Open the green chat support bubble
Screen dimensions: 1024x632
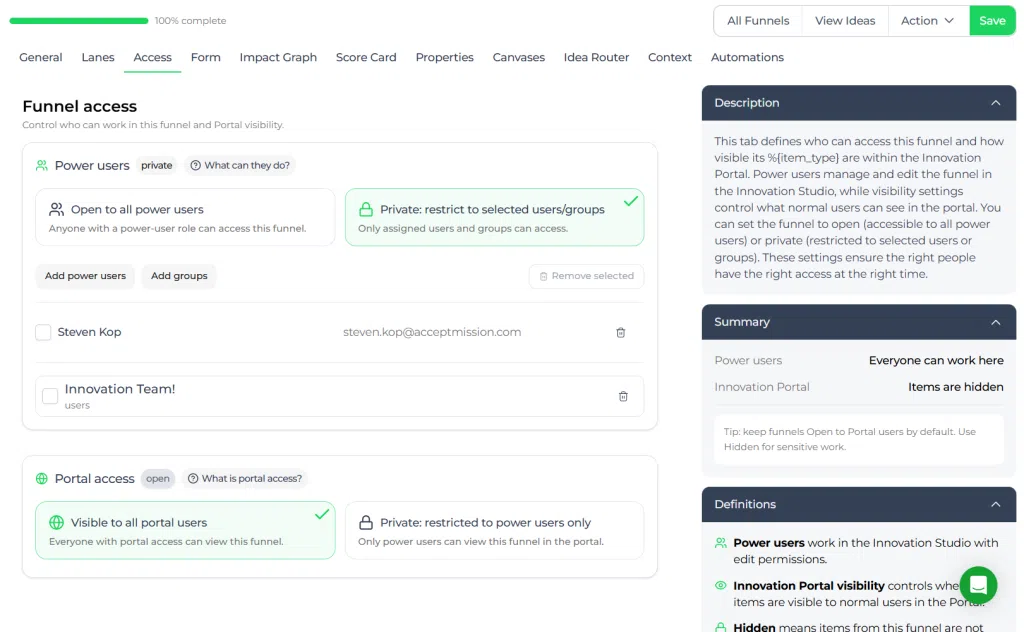click(x=978, y=584)
